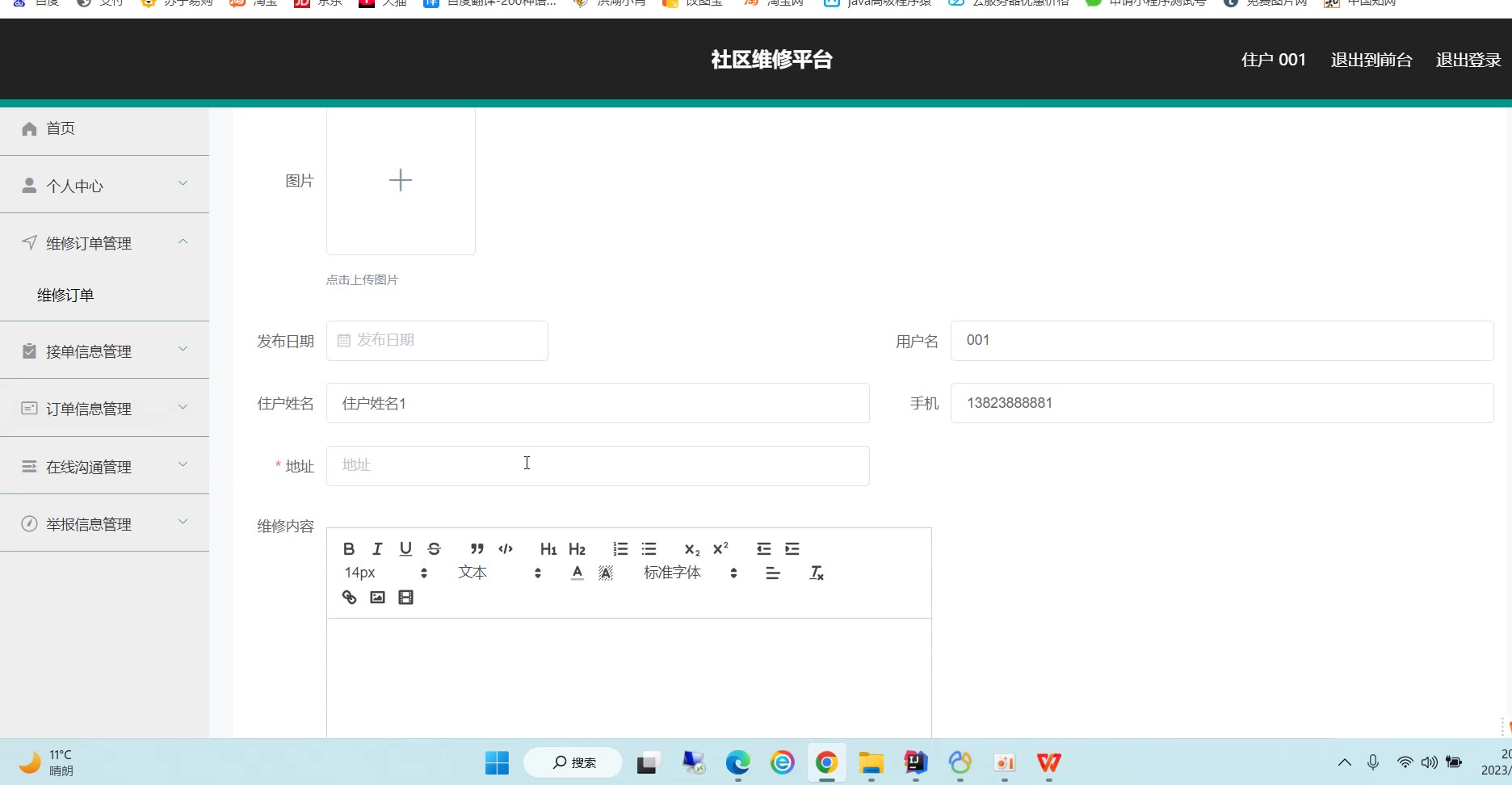
Task: Click 退出到前台 in the header
Action: (1371, 60)
